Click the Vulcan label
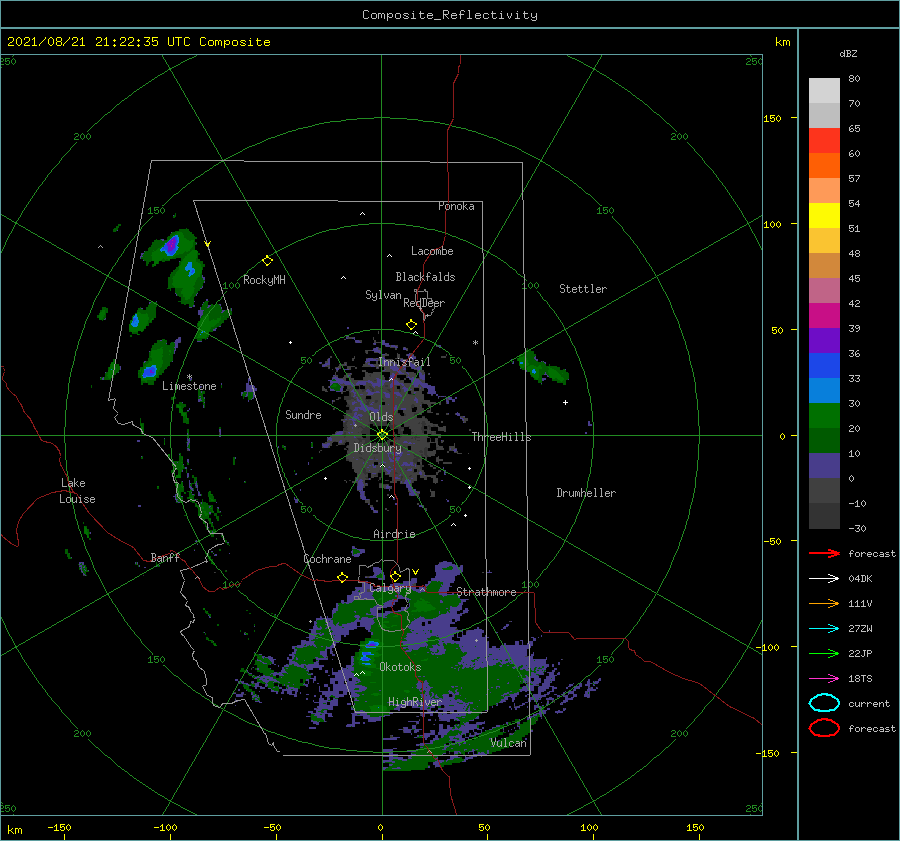This screenshot has width=900, height=841. tap(508, 743)
